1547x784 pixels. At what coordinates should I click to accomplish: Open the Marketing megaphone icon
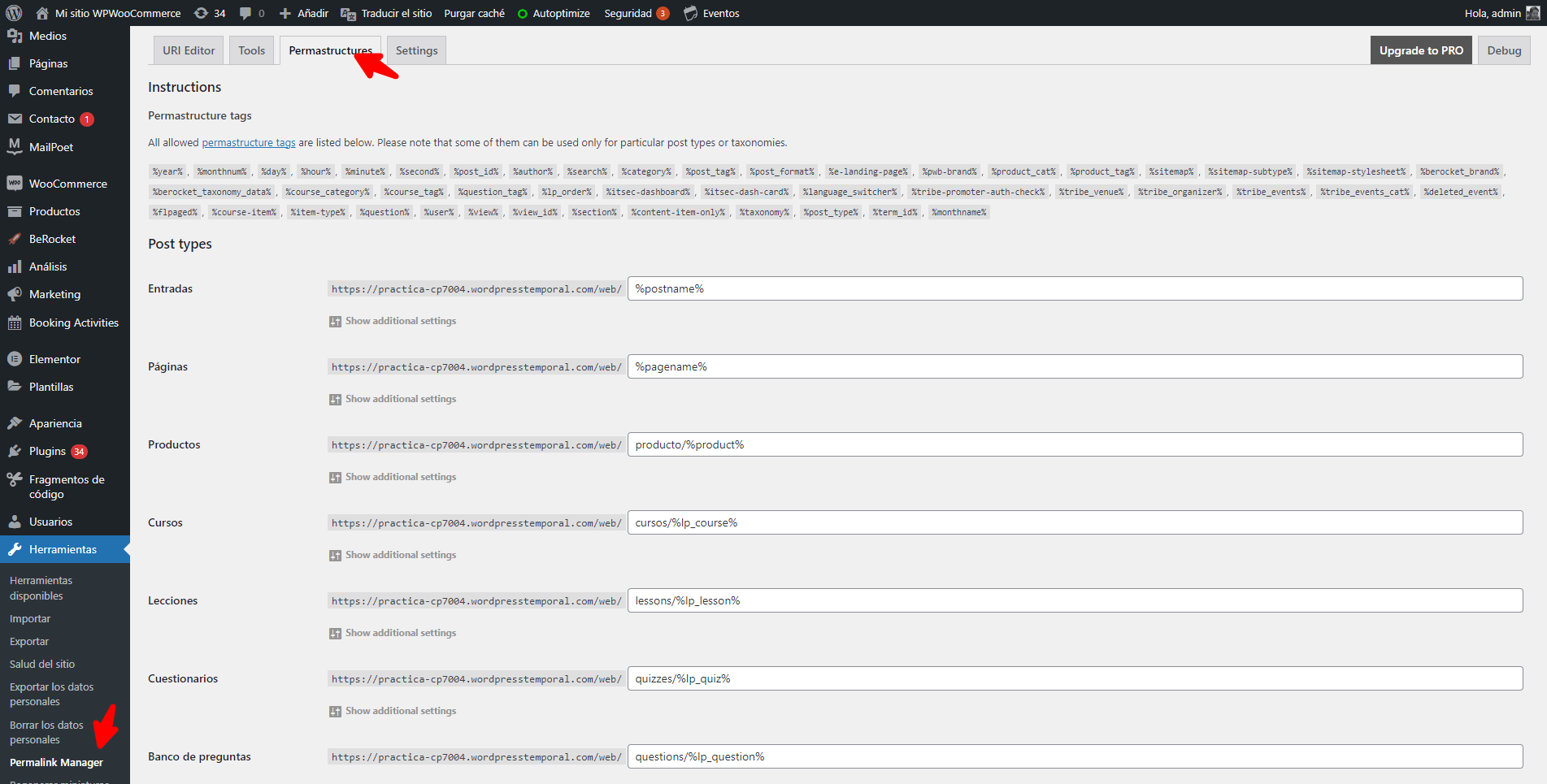[x=15, y=294]
